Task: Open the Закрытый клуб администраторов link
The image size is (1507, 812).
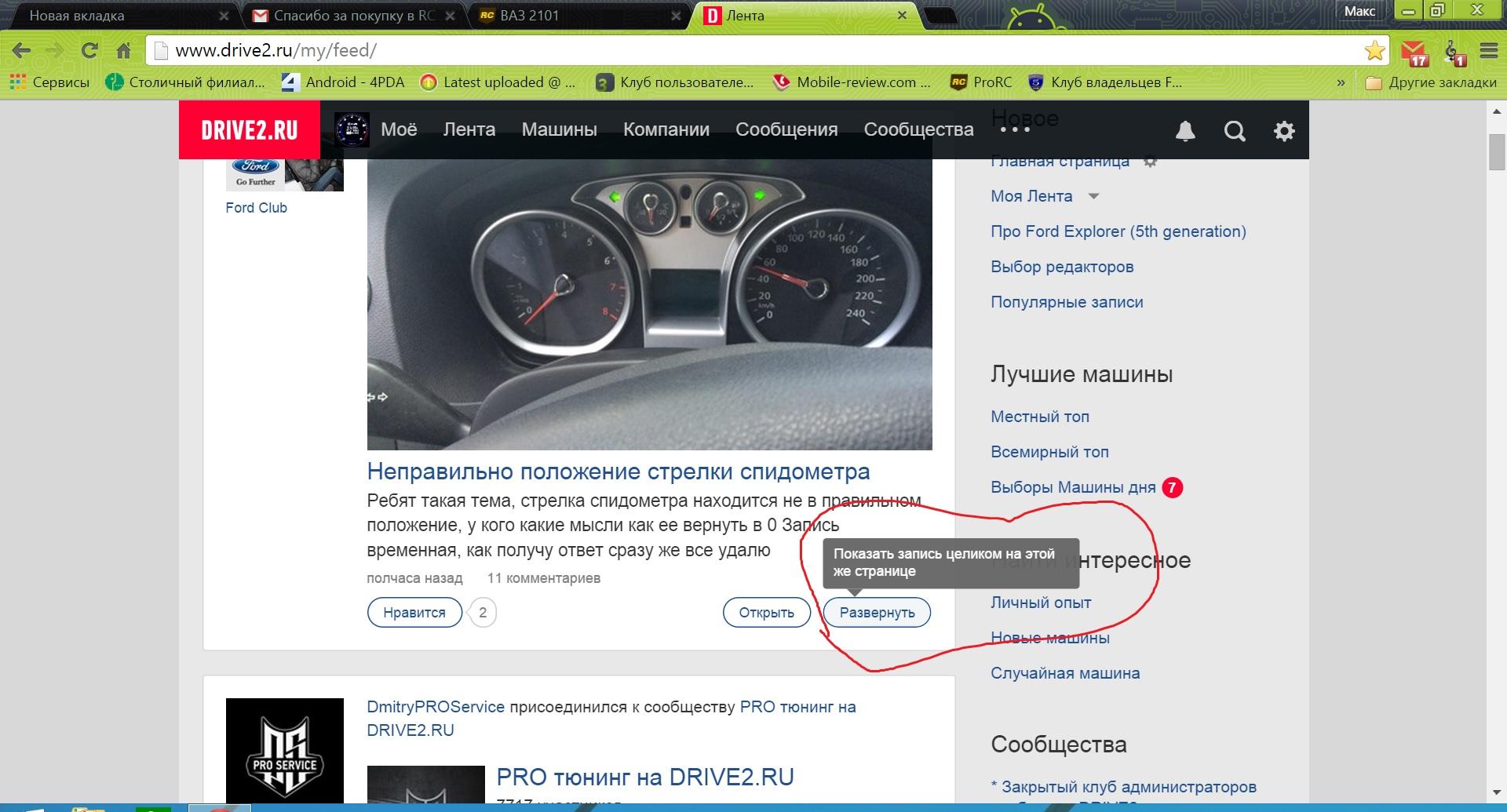Action: pyautogui.click(x=1129, y=787)
